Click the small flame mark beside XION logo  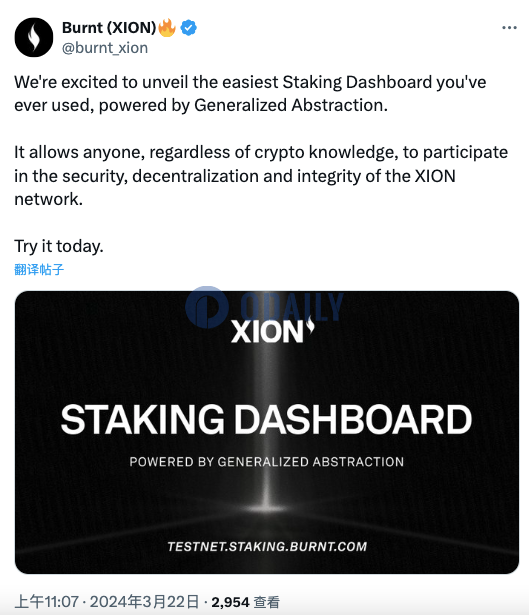310,325
